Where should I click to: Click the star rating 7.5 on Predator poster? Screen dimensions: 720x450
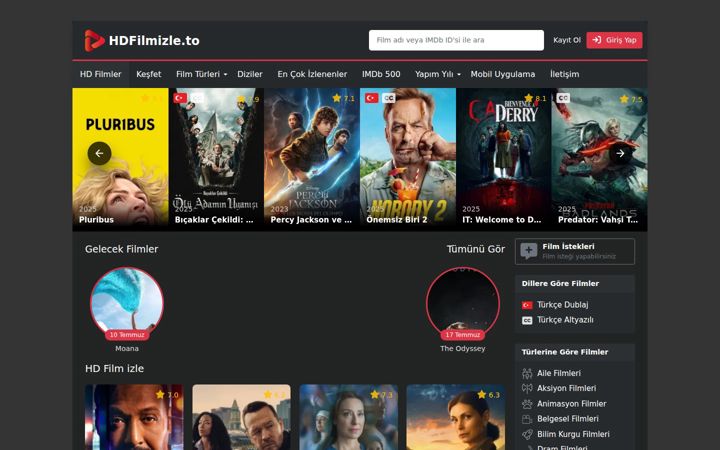[x=631, y=99]
